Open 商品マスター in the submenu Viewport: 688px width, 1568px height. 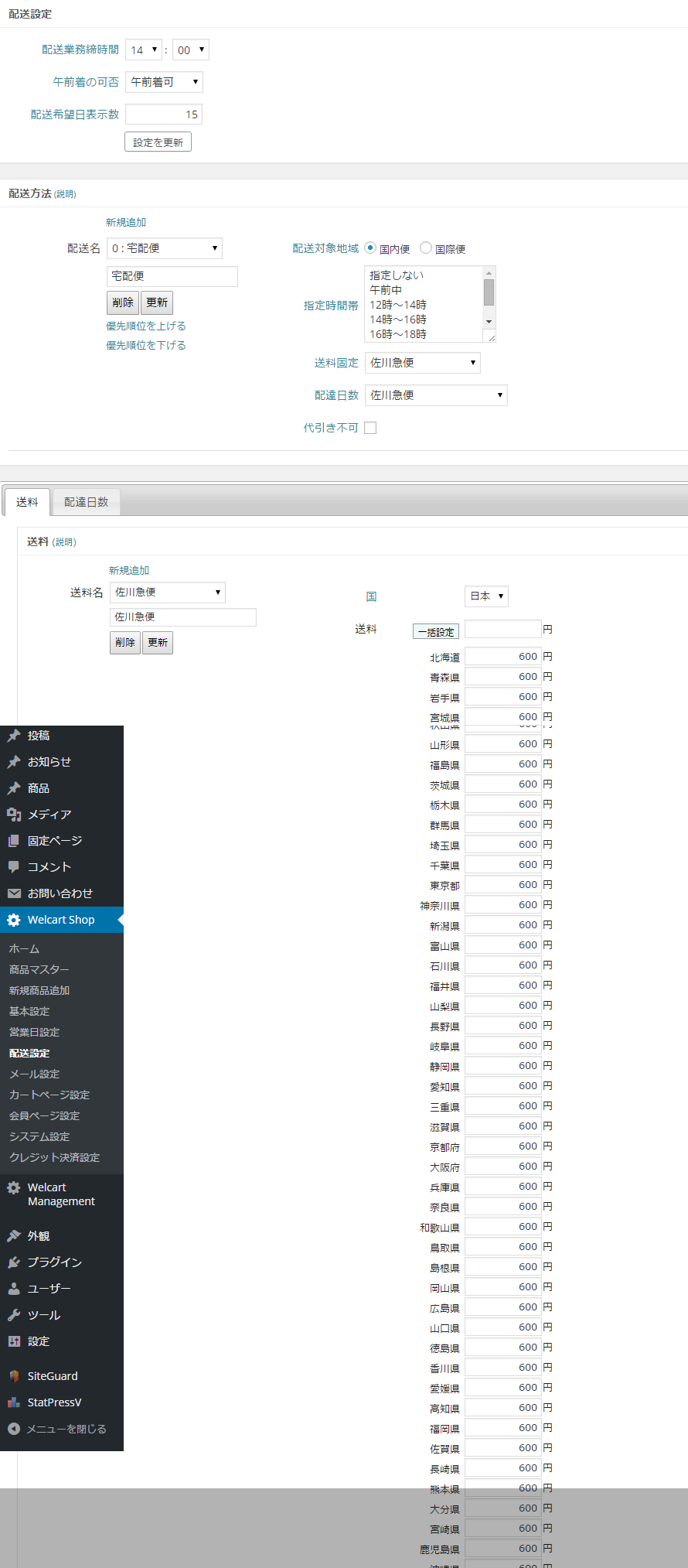pos(39,969)
